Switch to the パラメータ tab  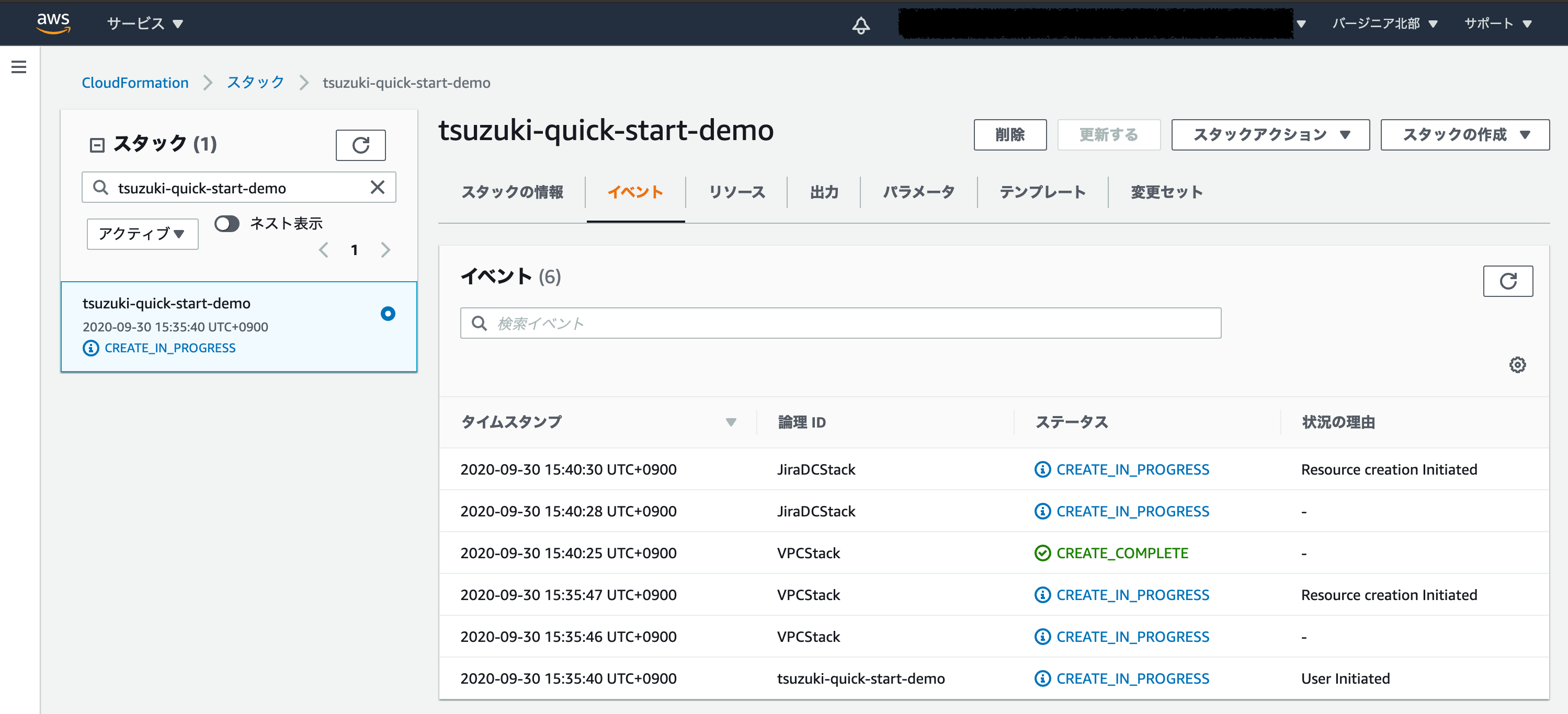click(918, 192)
